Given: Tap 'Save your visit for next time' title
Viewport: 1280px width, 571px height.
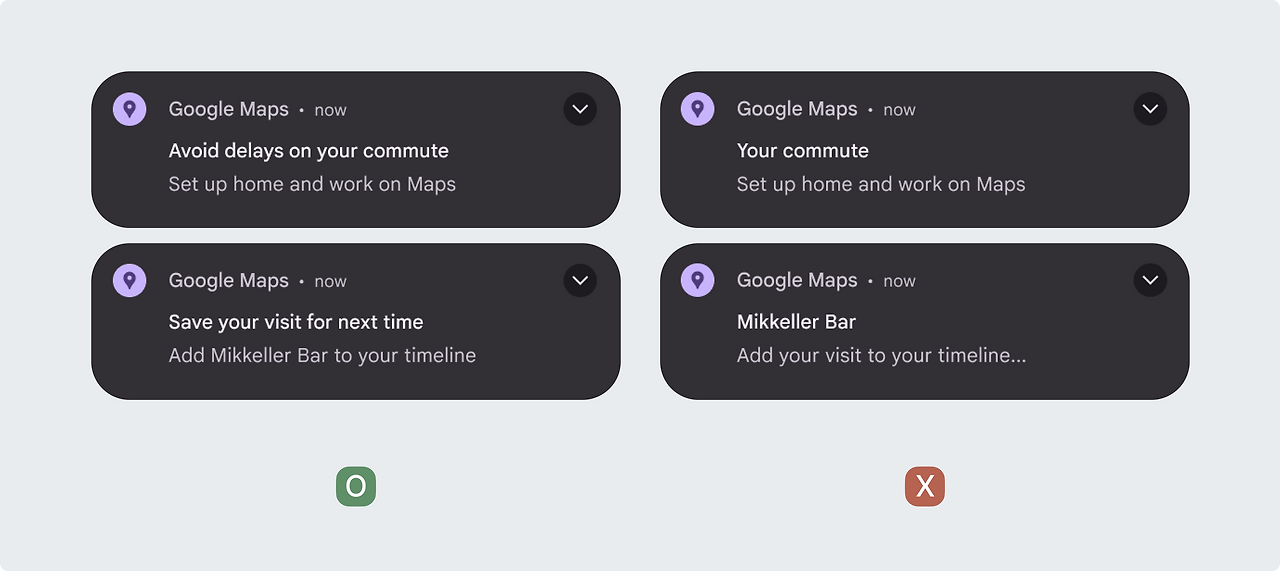Looking at the screenshot, I should [x=296, y=322].
